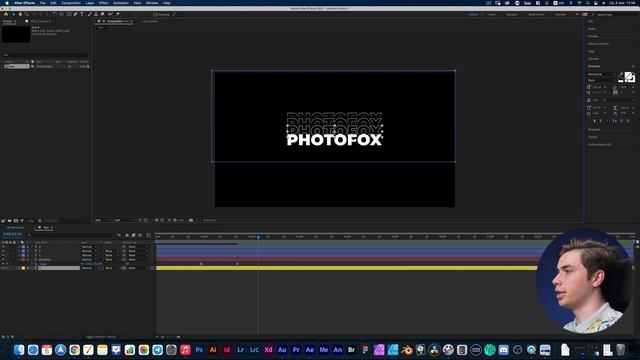The image size is (640, 360).
Task: Toggle visibility eye of the red-bar text layer
Action: (x=3, y=260)
